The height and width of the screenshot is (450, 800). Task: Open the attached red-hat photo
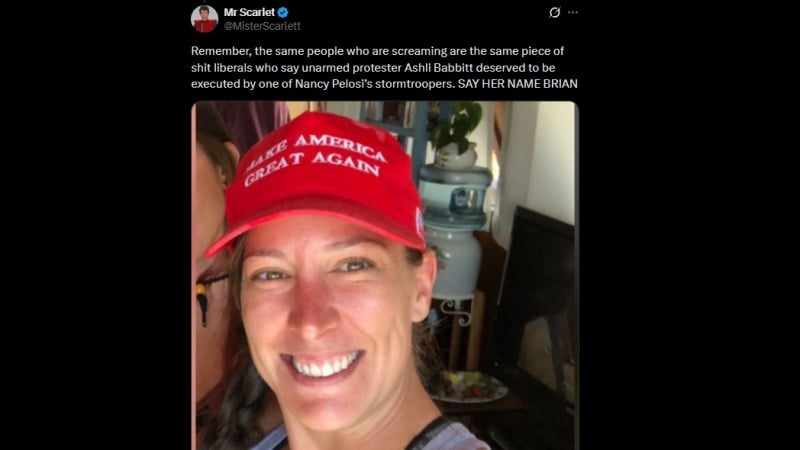click(385, 276)
